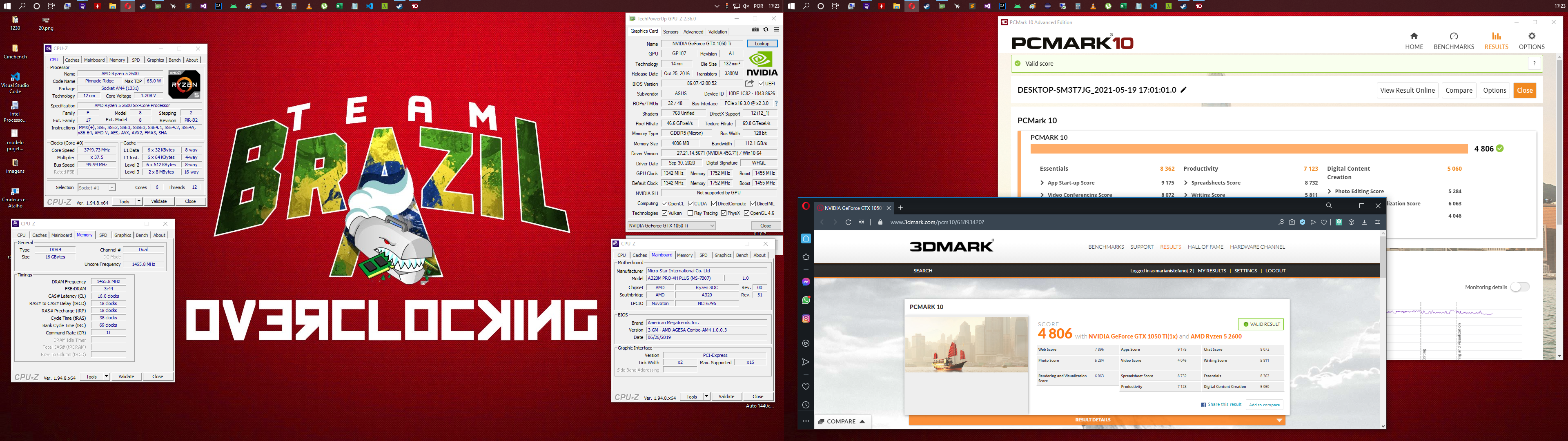Open Cinebench desktop shortcut

15,51
